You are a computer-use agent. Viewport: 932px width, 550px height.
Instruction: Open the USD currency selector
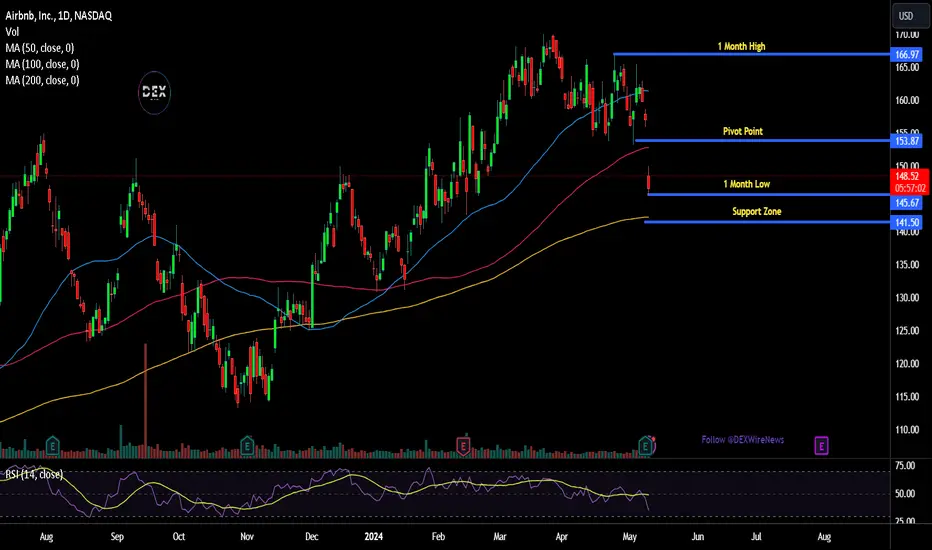coord(909,16)
